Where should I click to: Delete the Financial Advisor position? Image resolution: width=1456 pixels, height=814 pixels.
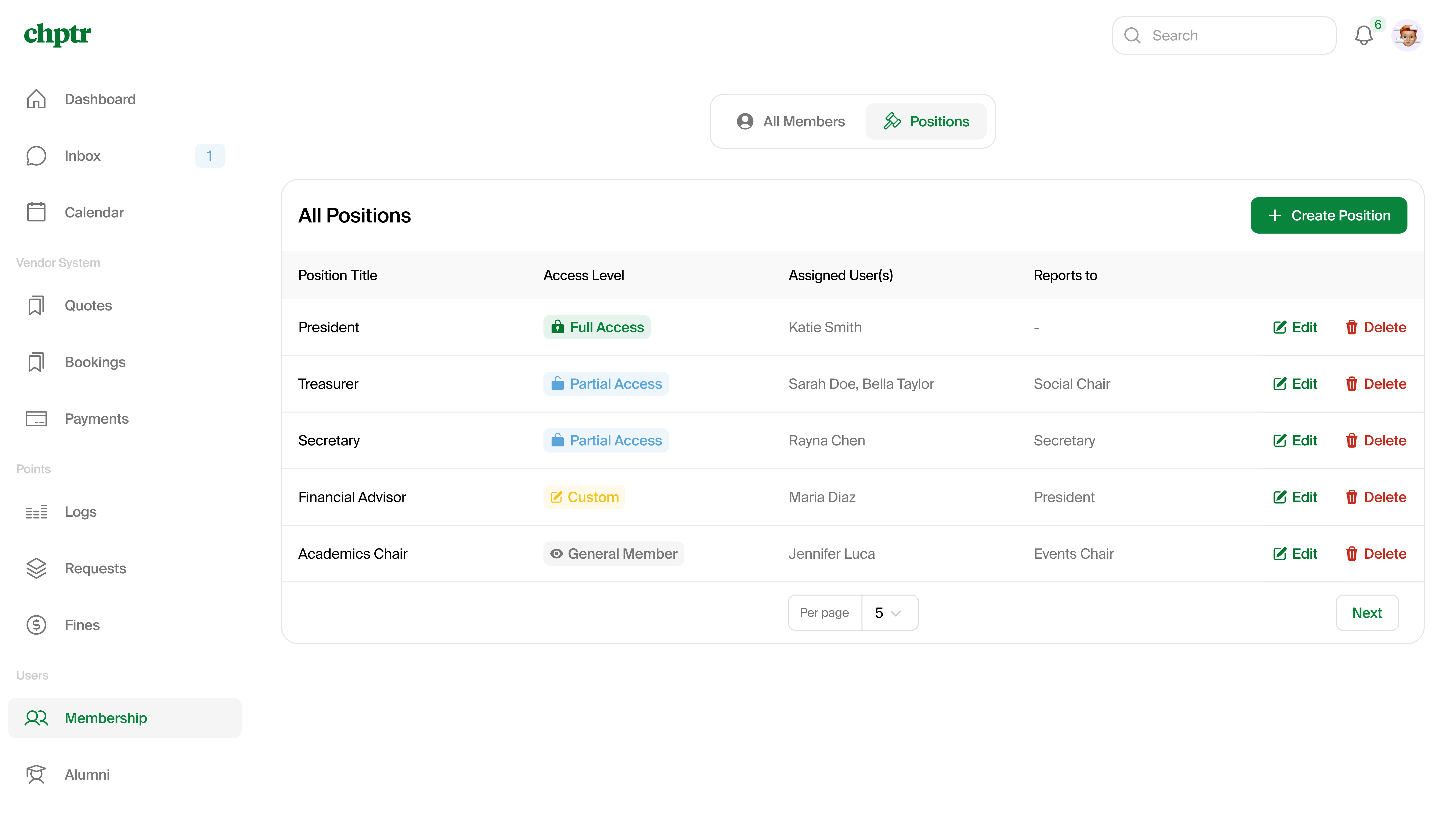[1376, 497]
